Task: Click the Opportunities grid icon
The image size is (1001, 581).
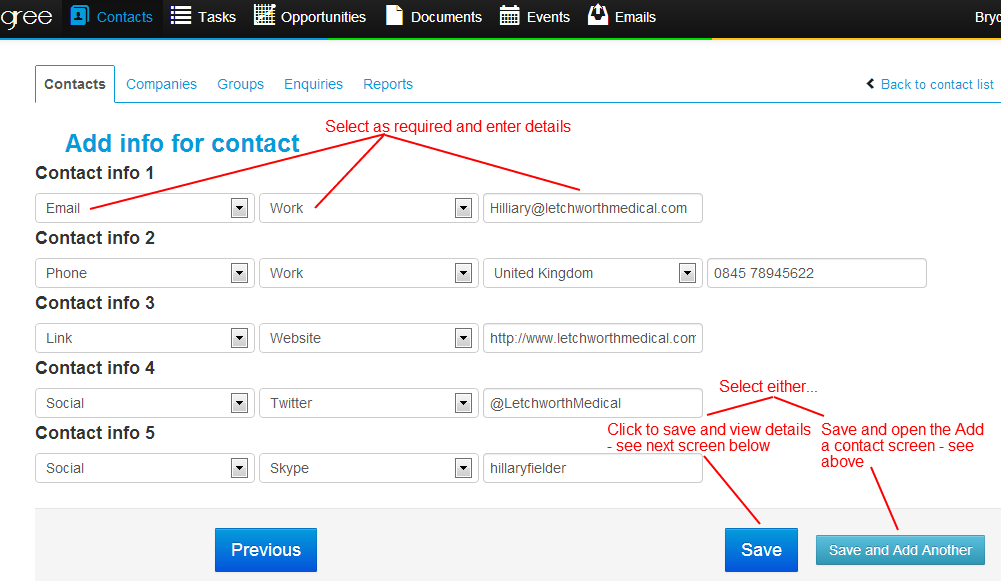Action: [264, 15]
